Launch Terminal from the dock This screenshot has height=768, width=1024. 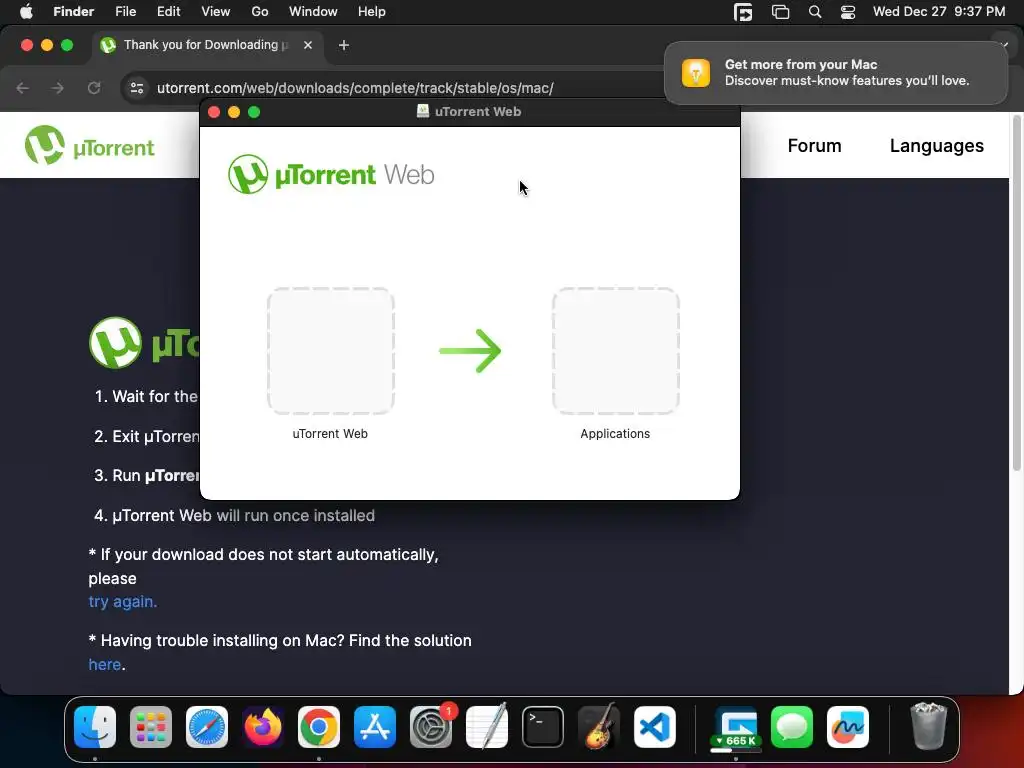click(543, 727)
